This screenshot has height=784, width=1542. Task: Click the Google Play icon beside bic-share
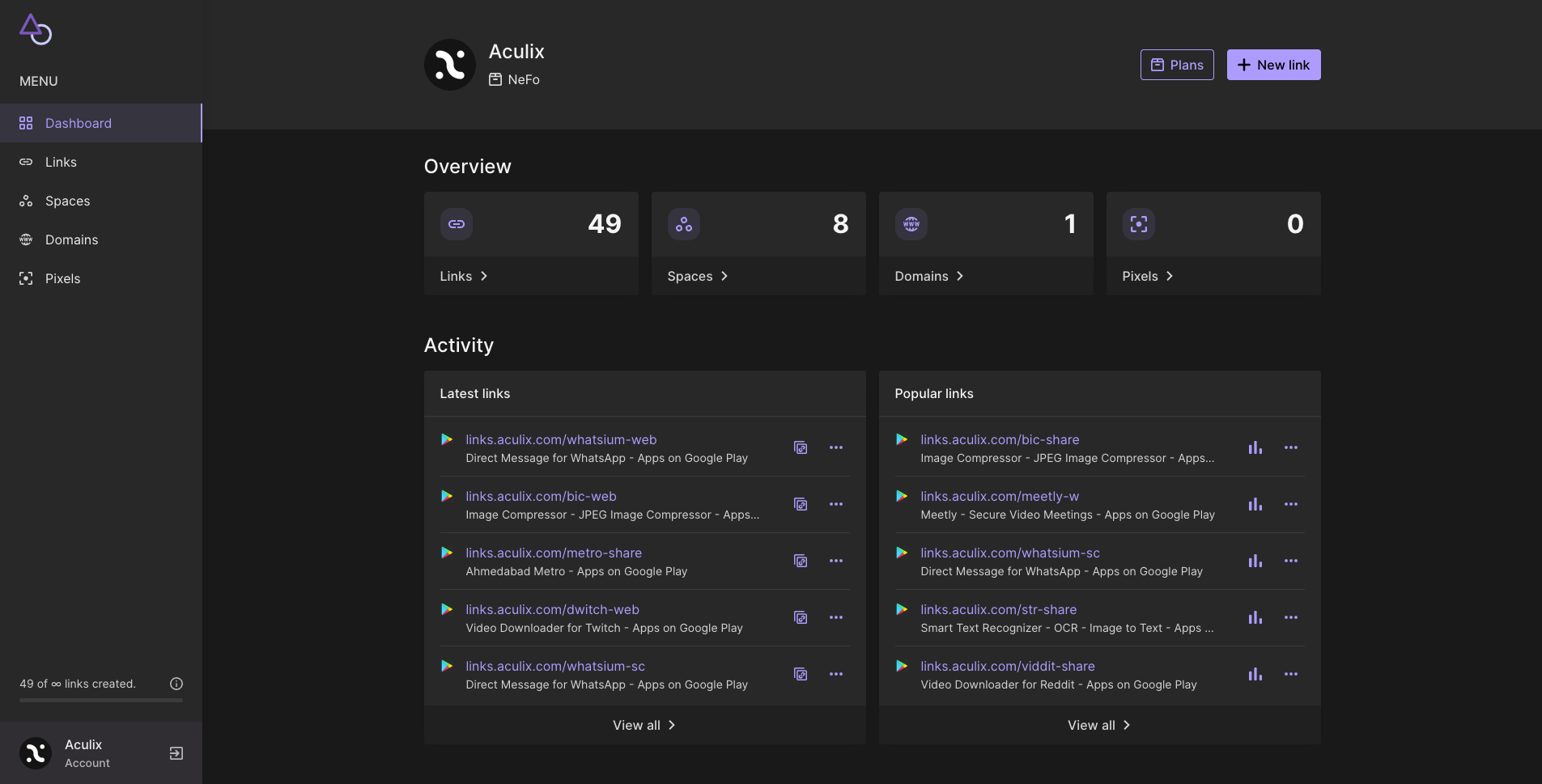pyautogui.click(x=902, y=439)
